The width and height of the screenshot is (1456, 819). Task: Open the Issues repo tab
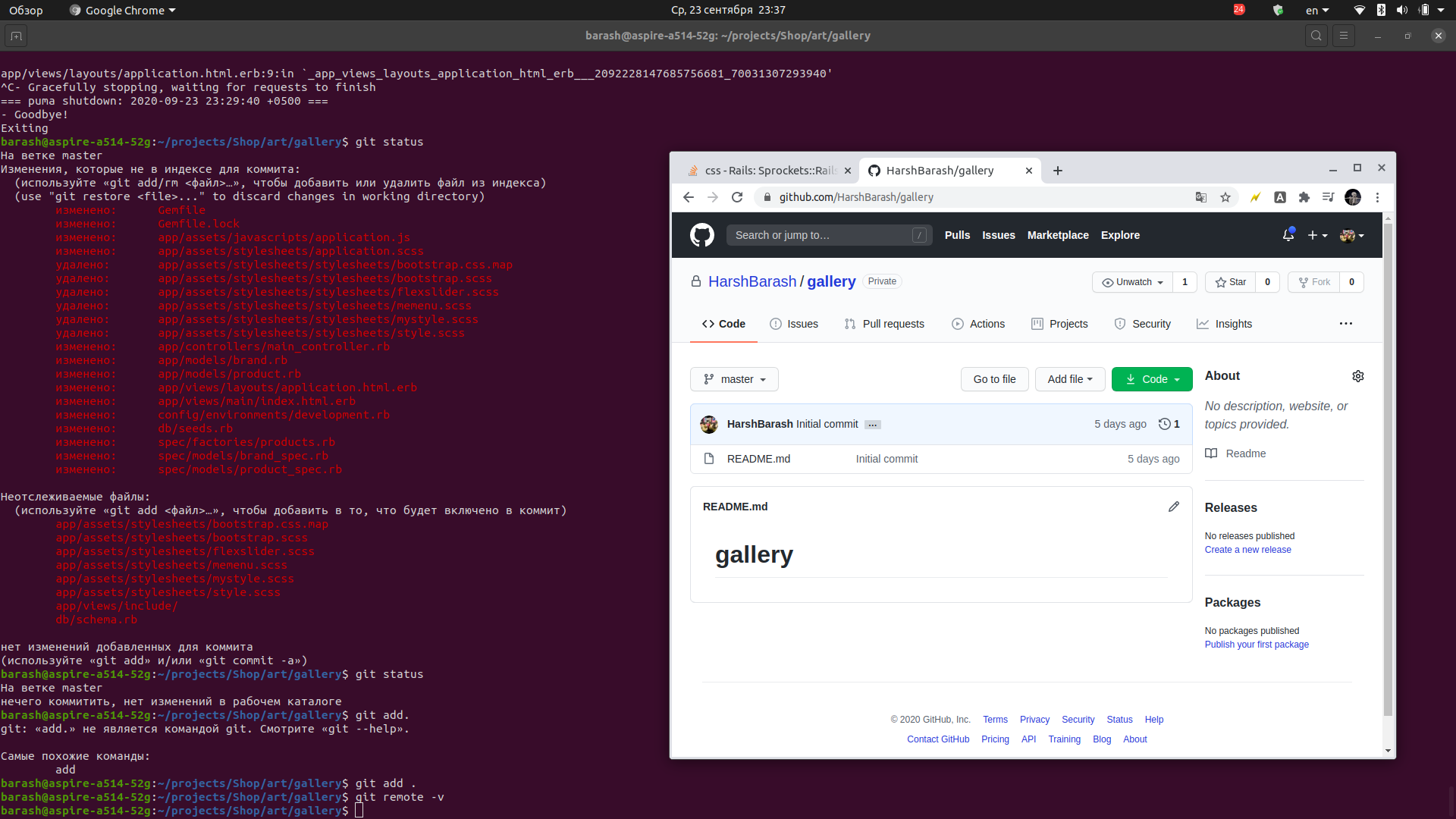(x=794, y=324)
